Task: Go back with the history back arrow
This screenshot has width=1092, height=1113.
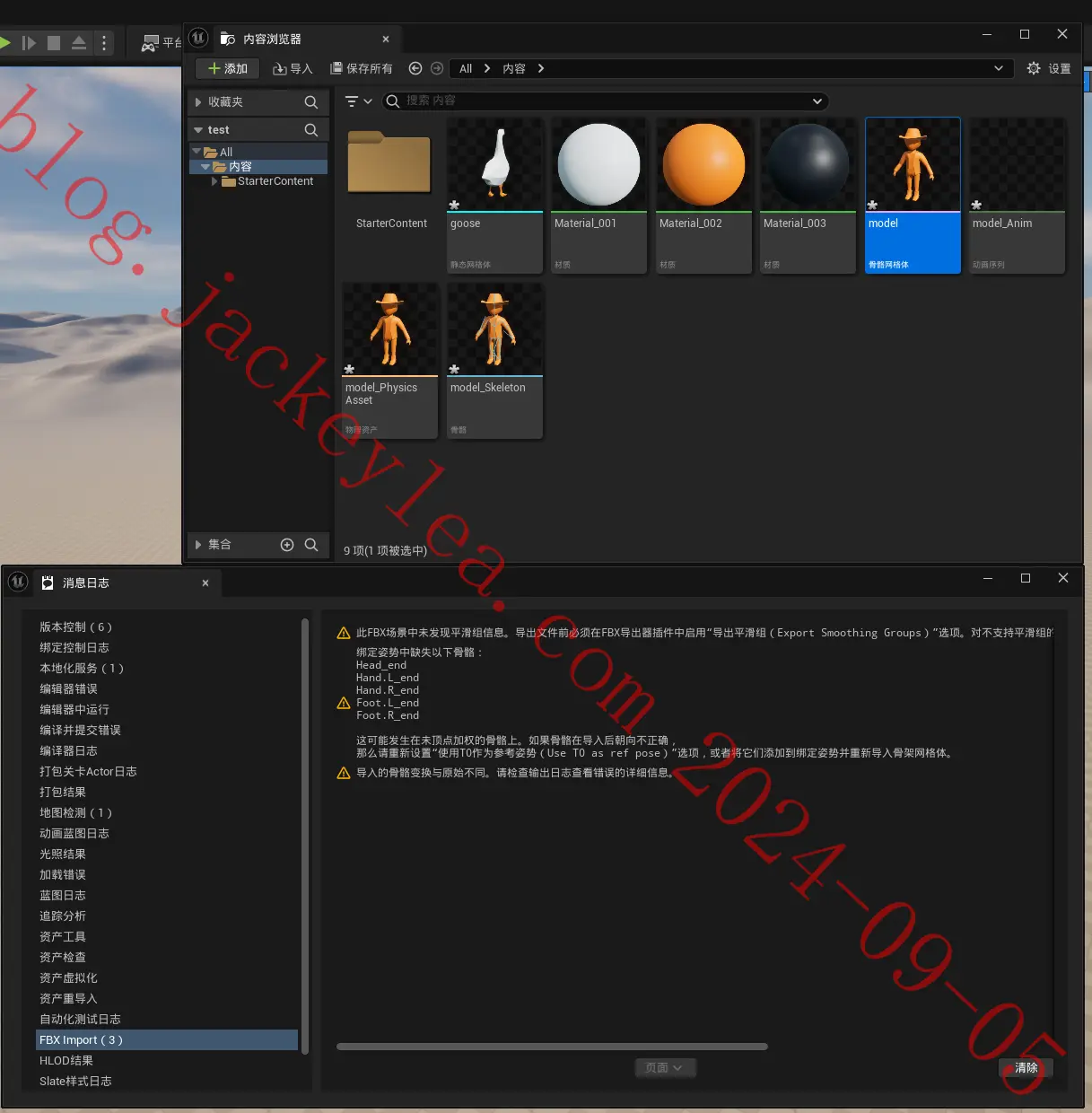Action: click(415, 68)
